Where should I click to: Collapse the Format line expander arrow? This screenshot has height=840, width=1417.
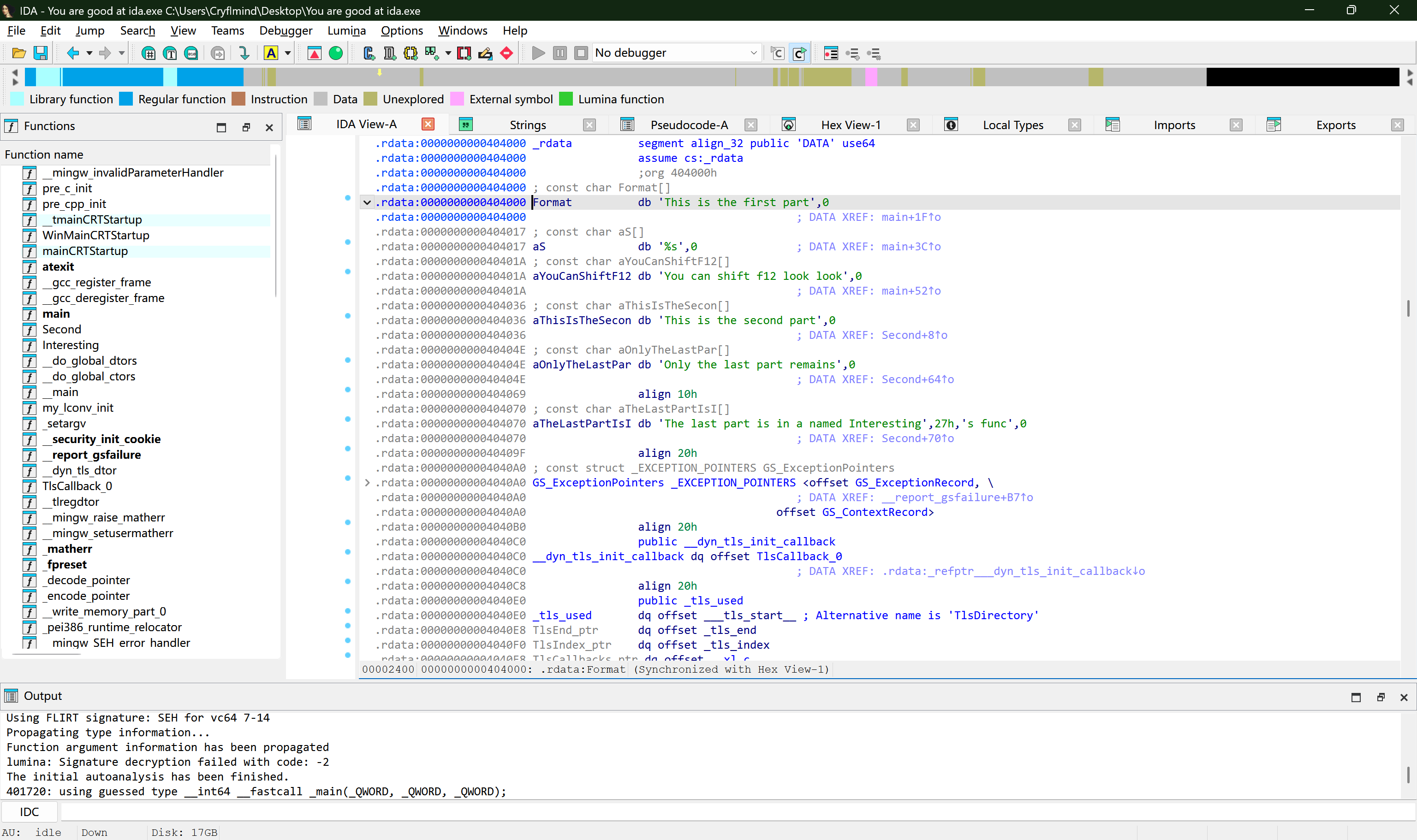(367, 203)
